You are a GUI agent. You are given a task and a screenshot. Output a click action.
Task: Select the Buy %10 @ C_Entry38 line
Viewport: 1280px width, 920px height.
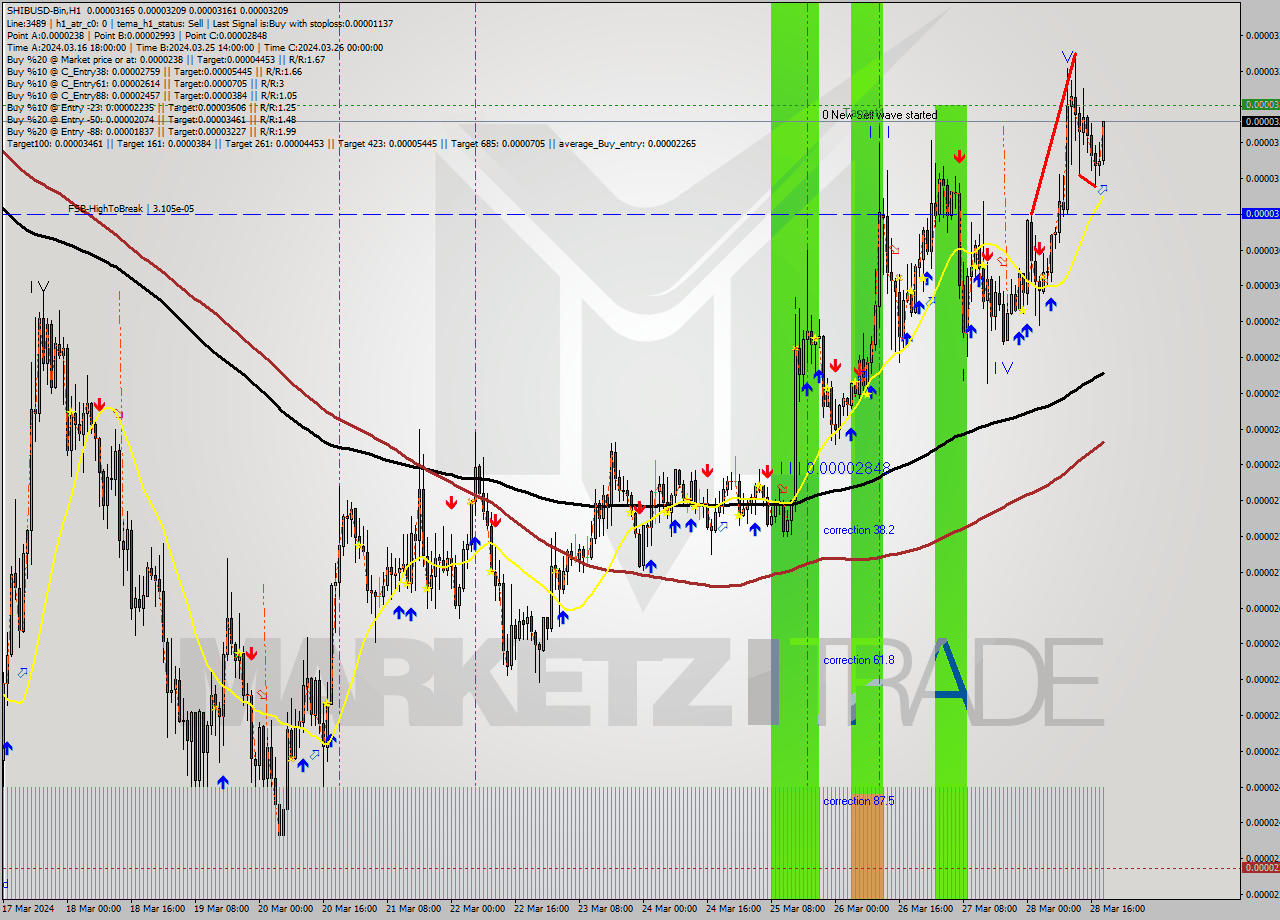point(153,71)
